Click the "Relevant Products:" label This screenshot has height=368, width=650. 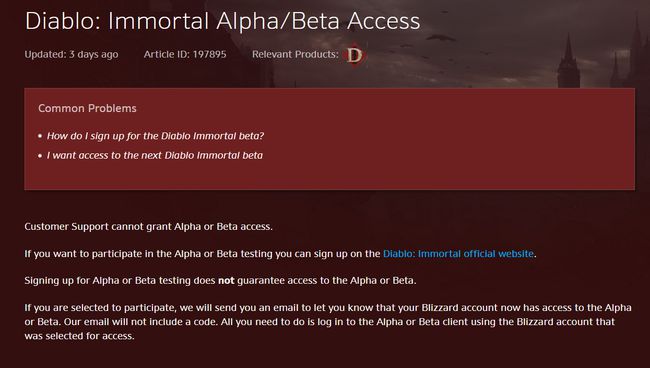[x=295, y=54]
